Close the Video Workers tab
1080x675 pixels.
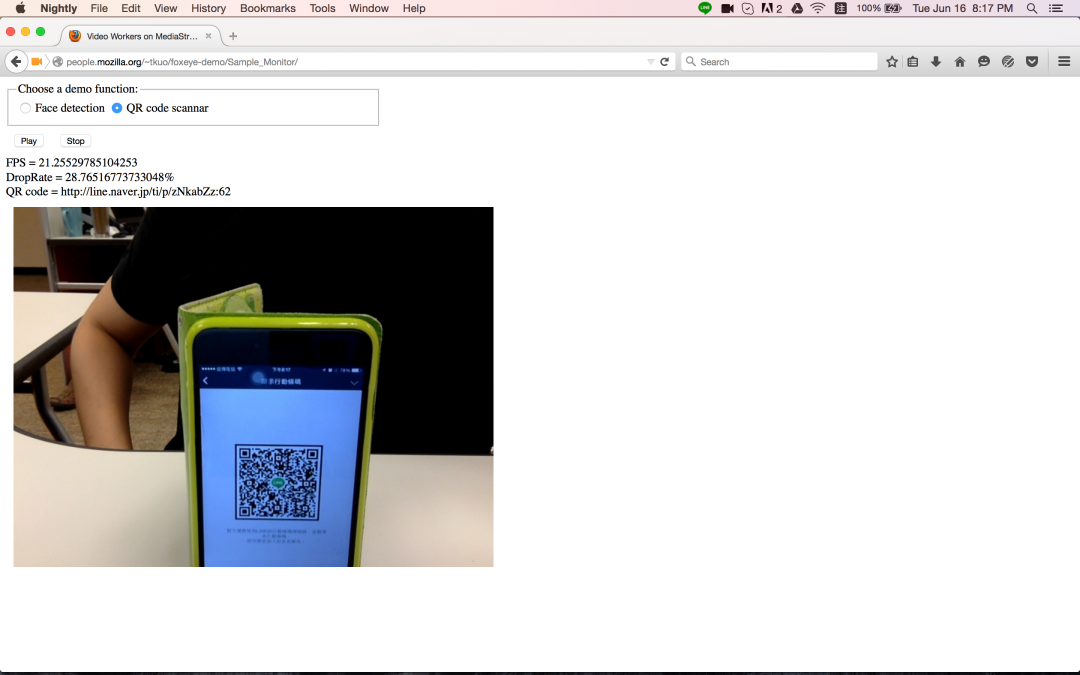point(208,36)
